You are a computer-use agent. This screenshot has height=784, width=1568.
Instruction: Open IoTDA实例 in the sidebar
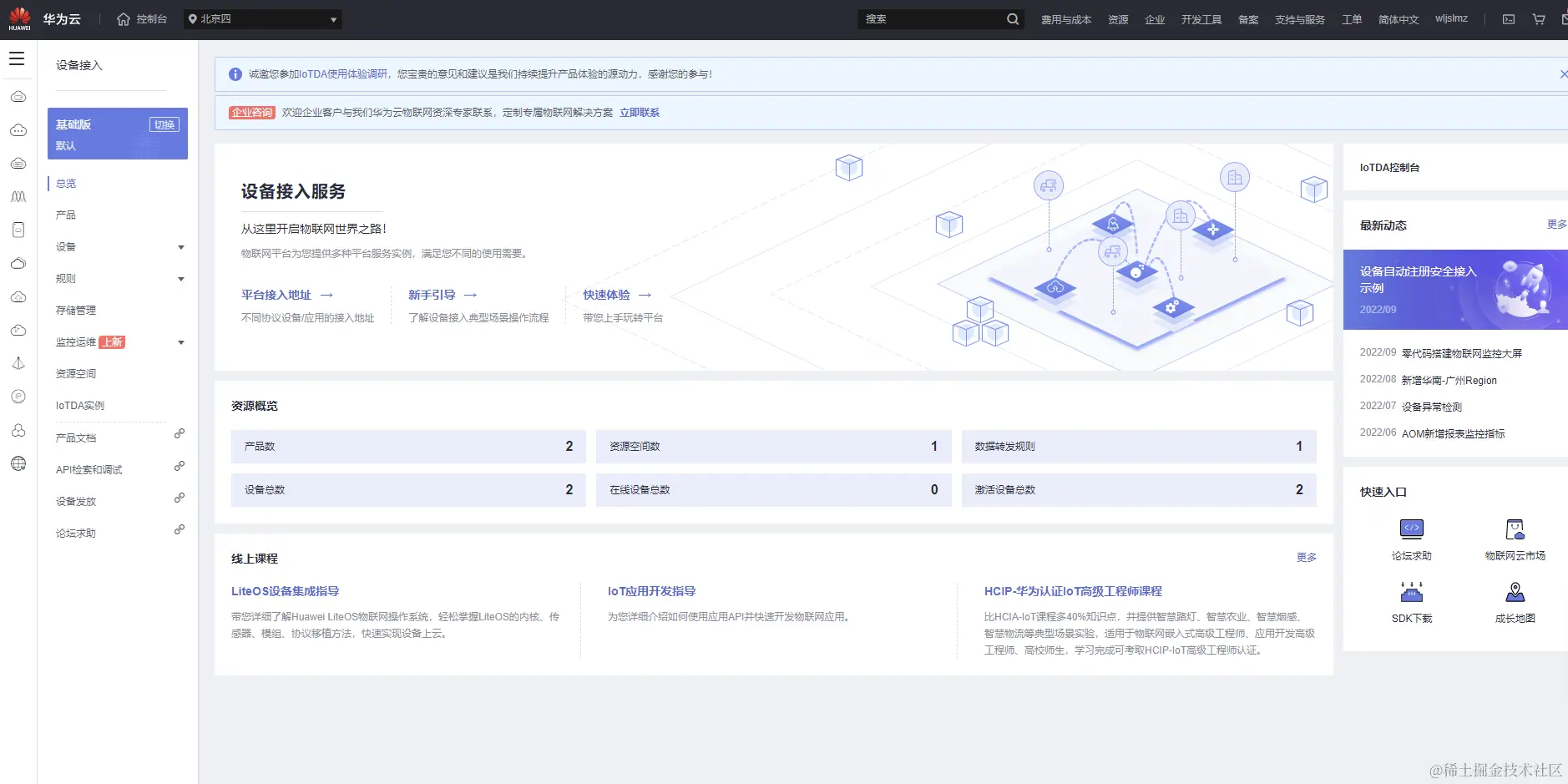[x=80, y=406]
